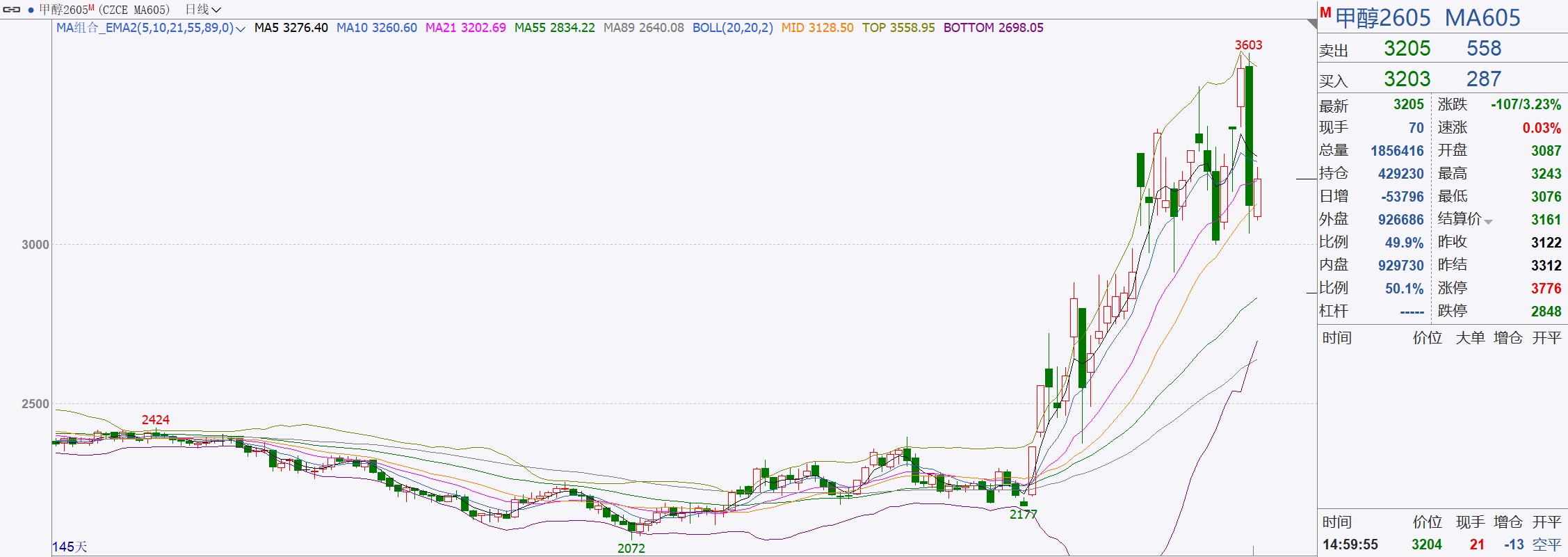The height and width of the screenshot is (557, 1568).
Task: Expand the MA组合_EMA2 indicator dropdown
Action: coord(241,29)
